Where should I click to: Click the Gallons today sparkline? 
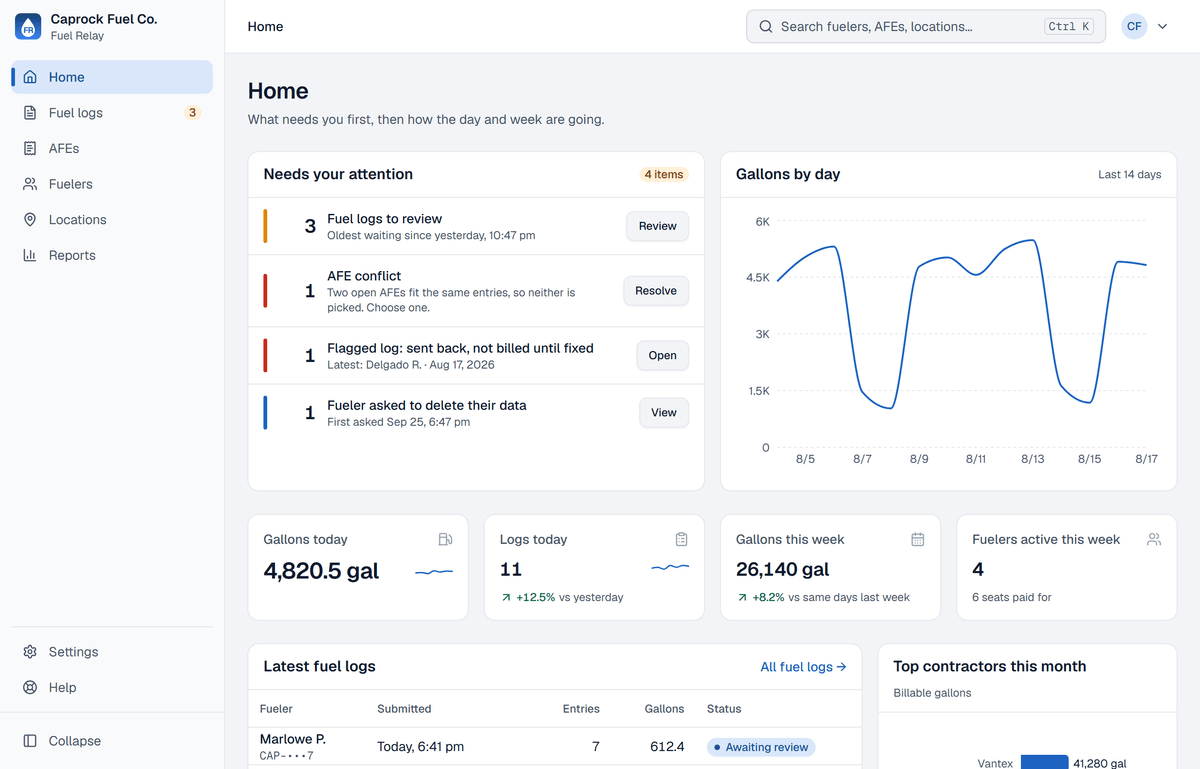point(434,572)
